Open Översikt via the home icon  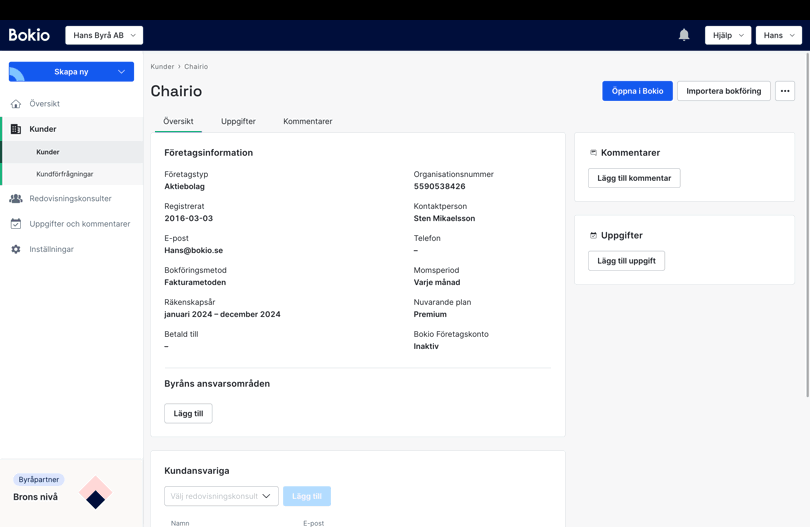click(x=16, y=104)
